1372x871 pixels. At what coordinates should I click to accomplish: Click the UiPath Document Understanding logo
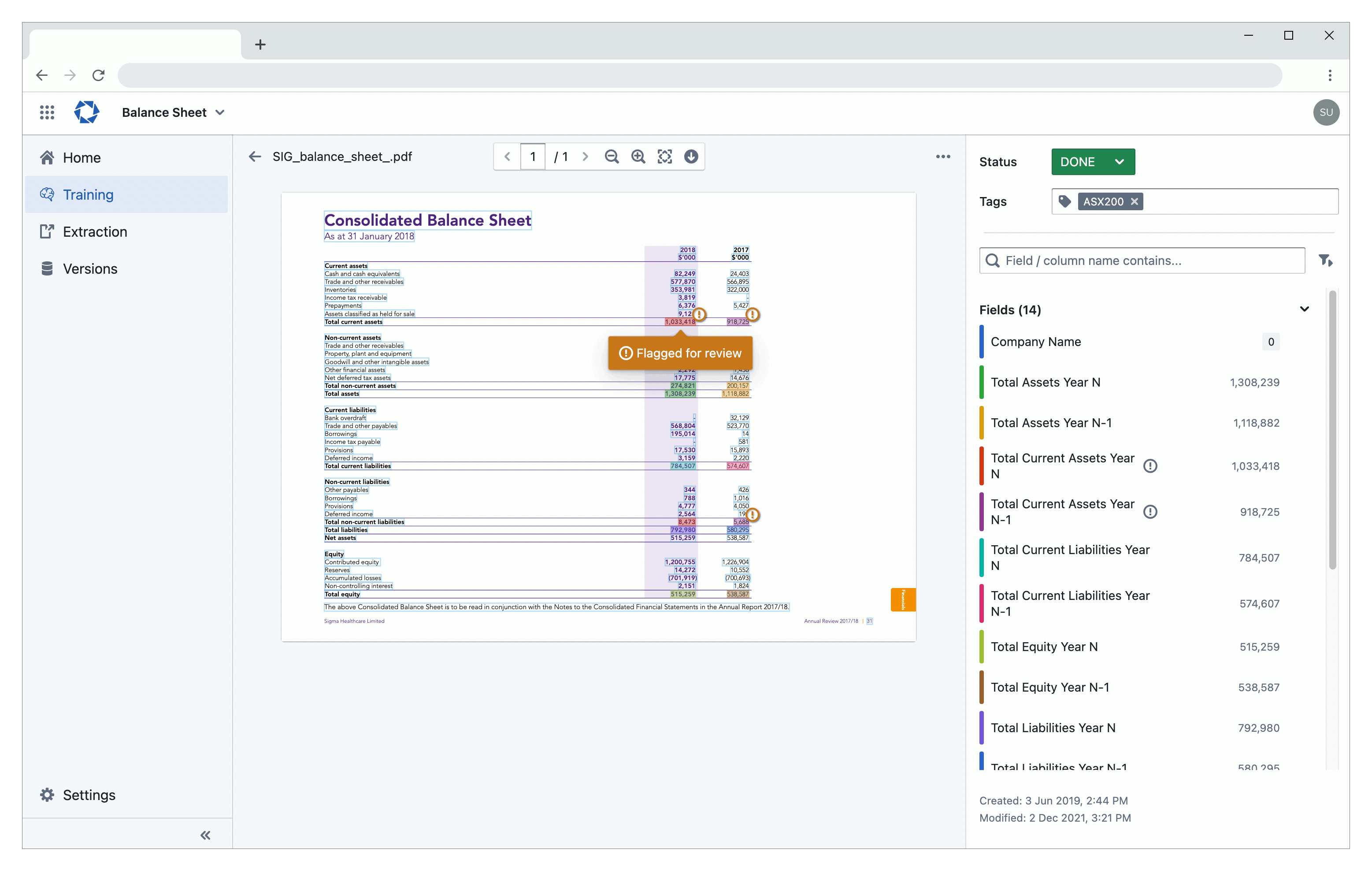[87, 112]
